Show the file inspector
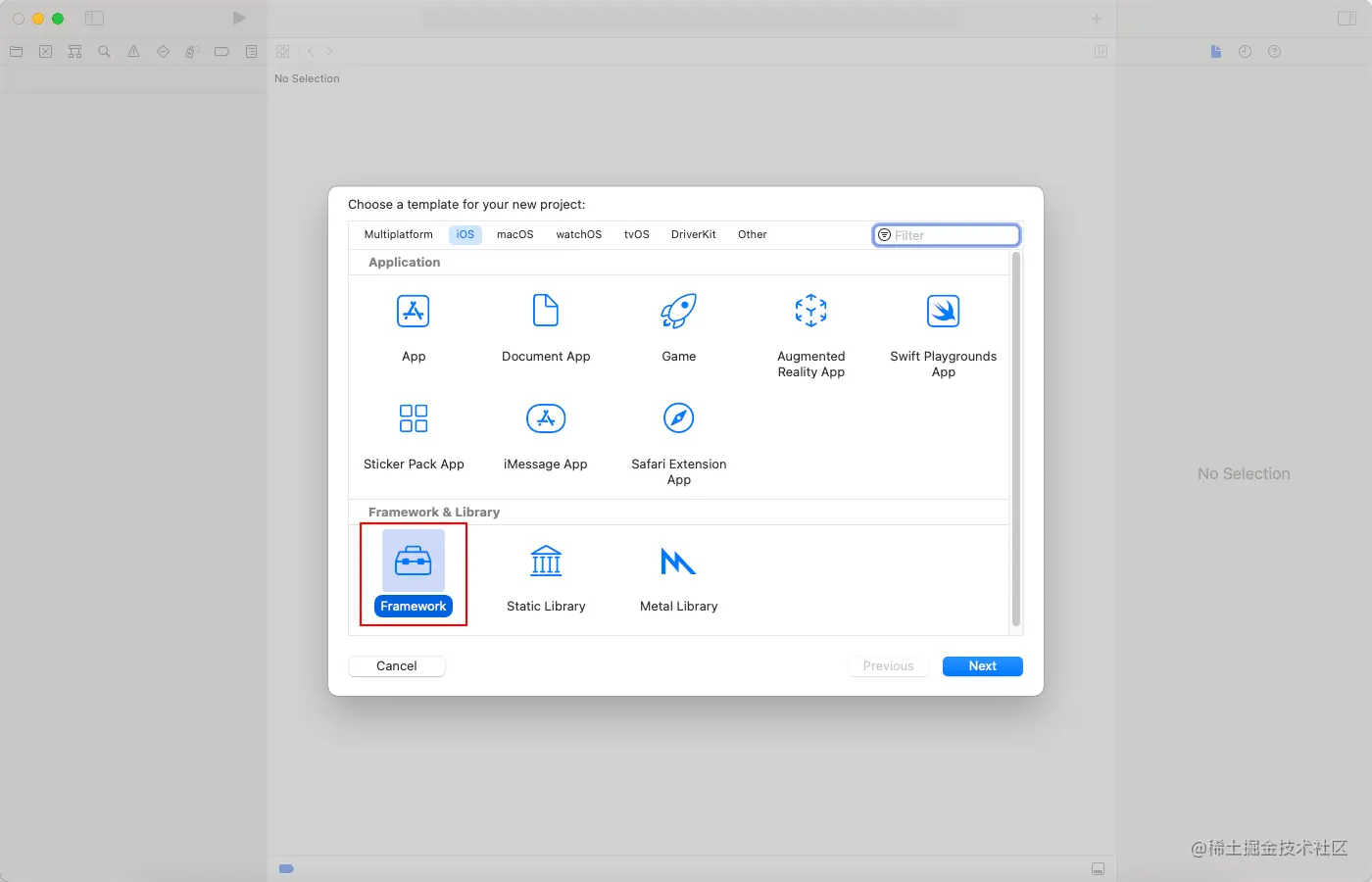The height and width of the screenshot is (882, 1372). [1216, 52]
